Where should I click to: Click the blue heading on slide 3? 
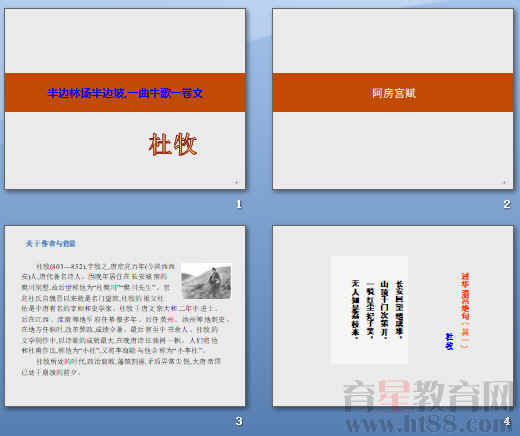[x=51, y=244]
